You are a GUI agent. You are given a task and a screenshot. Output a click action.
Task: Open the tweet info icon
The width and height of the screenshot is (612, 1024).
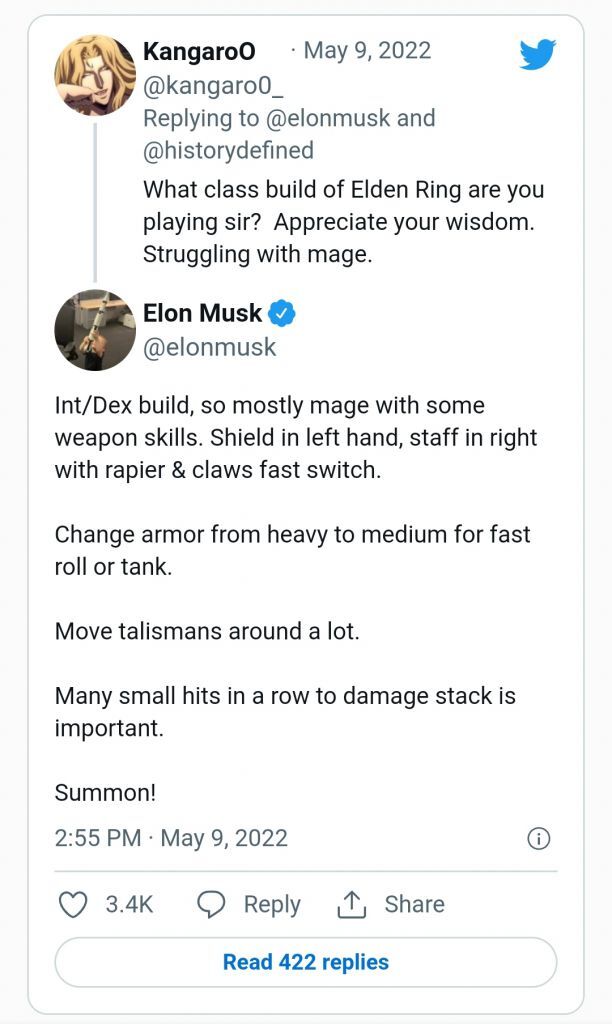[538, 838]
